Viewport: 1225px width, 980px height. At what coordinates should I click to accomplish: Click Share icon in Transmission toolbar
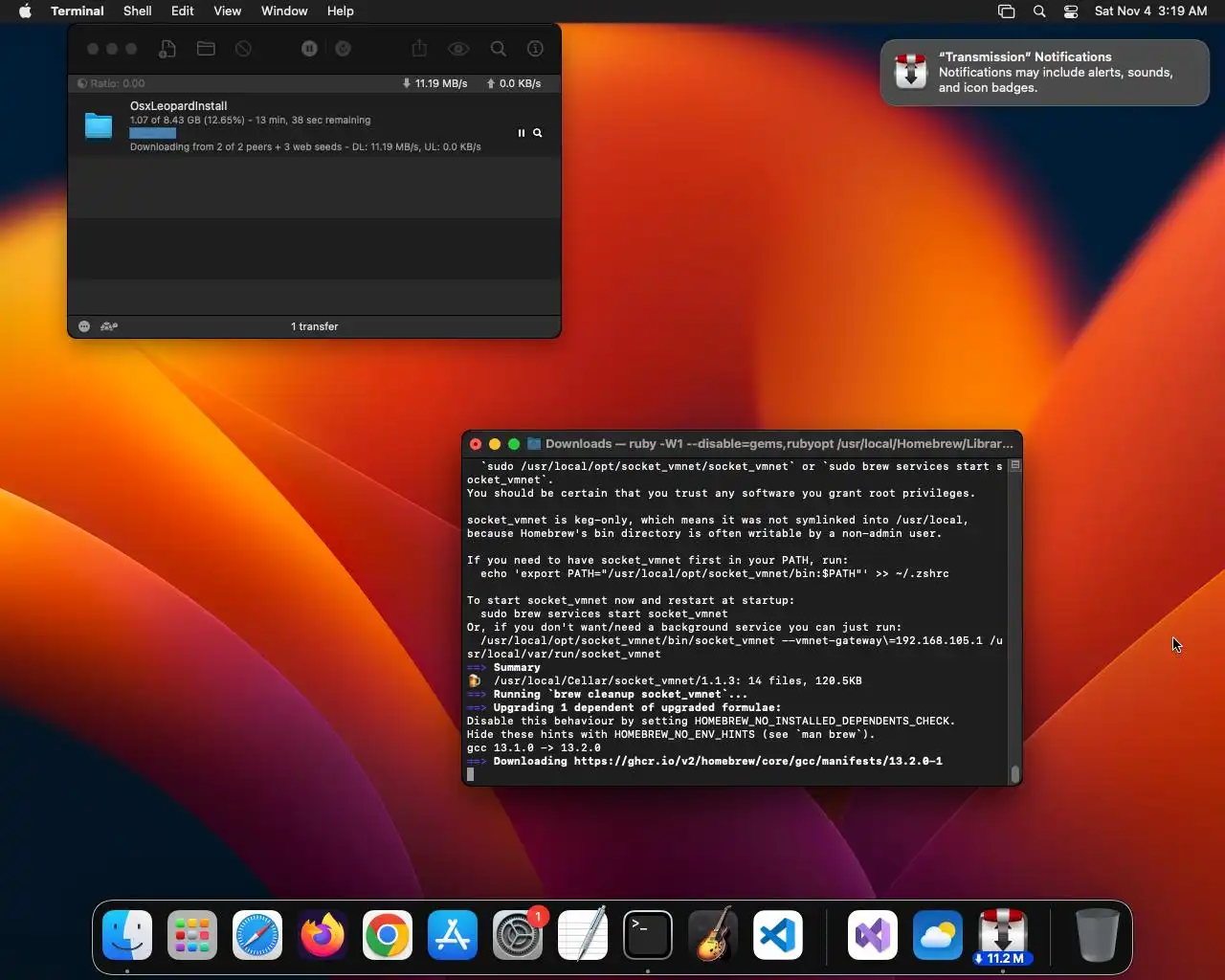click(x=419, y=49)
